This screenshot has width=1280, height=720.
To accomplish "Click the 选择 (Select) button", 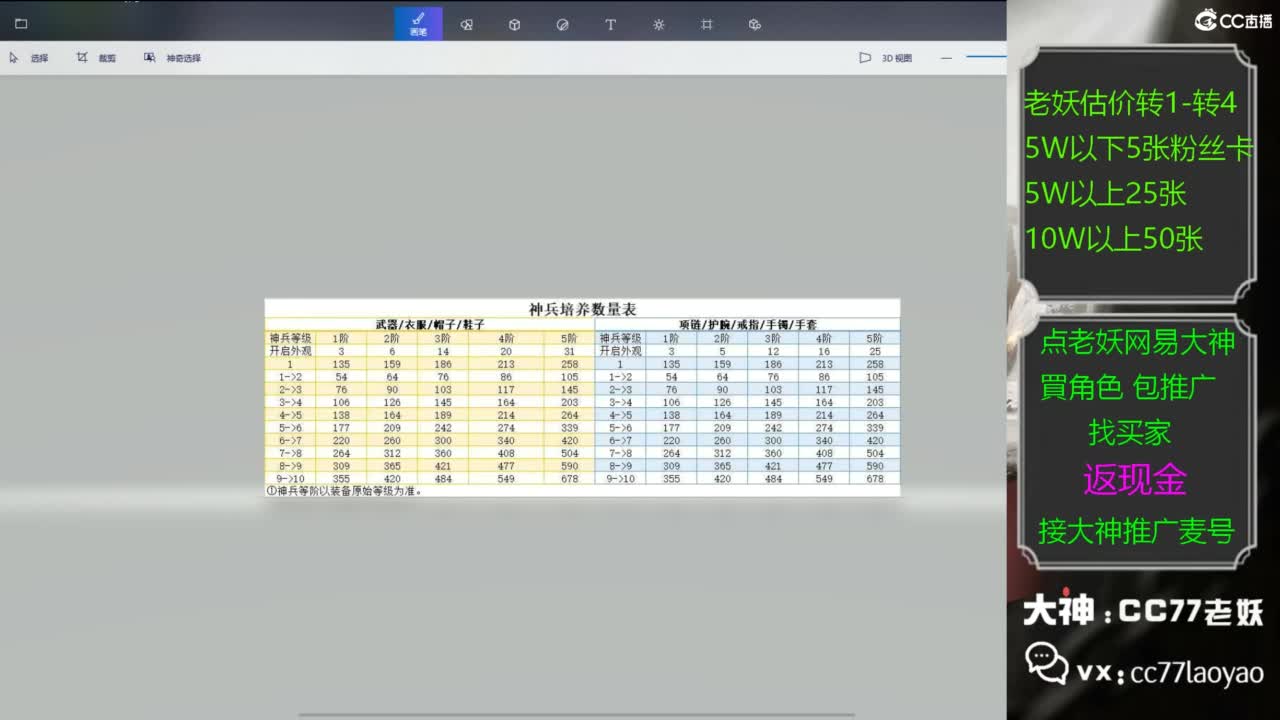I will 29,58.
